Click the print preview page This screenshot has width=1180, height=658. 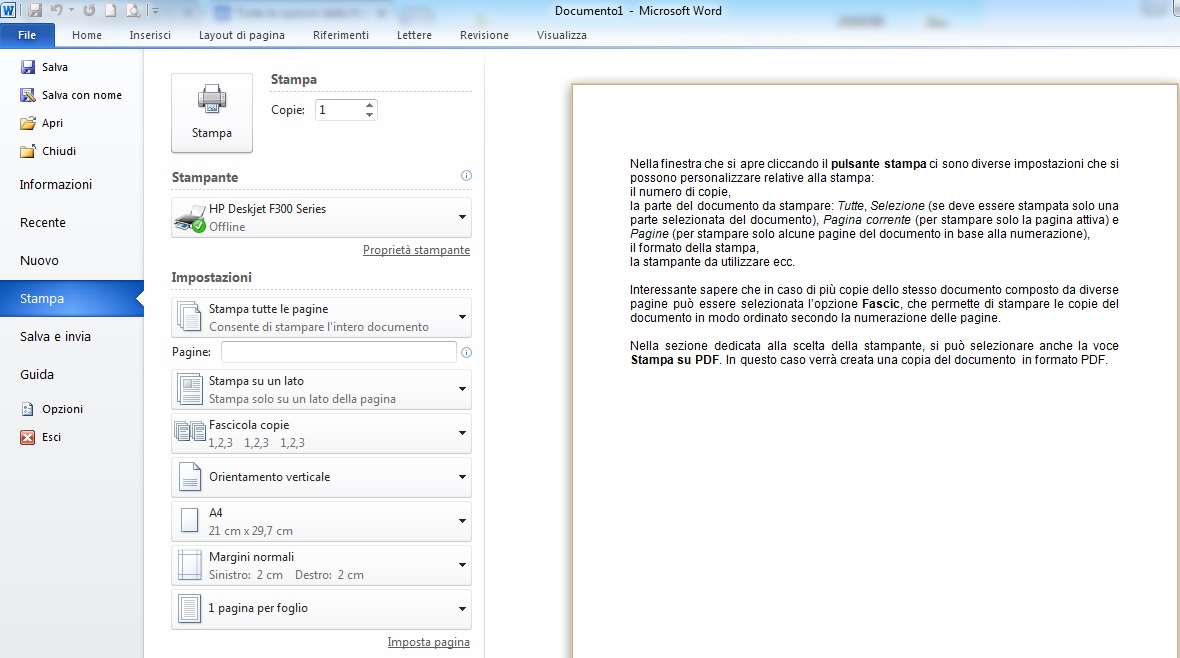tap(874, 370)
